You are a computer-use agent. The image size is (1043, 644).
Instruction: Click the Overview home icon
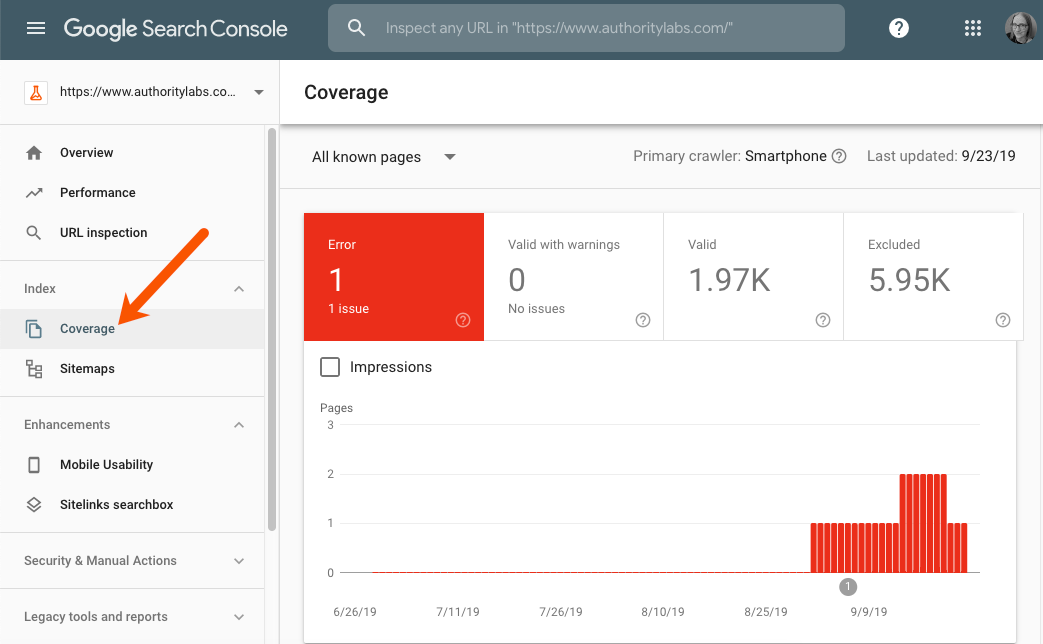[34, 153]
